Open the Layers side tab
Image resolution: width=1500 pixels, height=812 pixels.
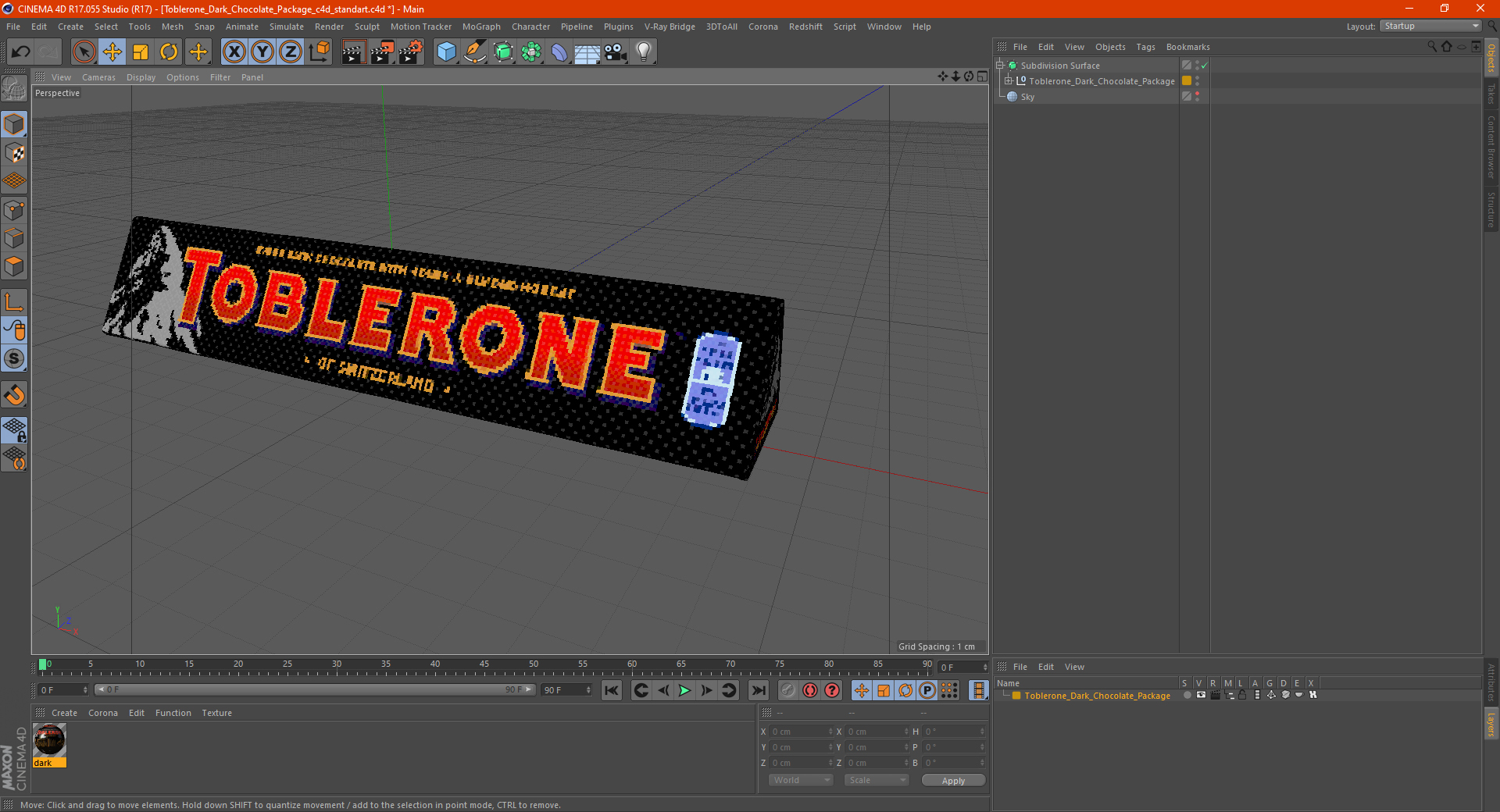tap(1491, 724)
